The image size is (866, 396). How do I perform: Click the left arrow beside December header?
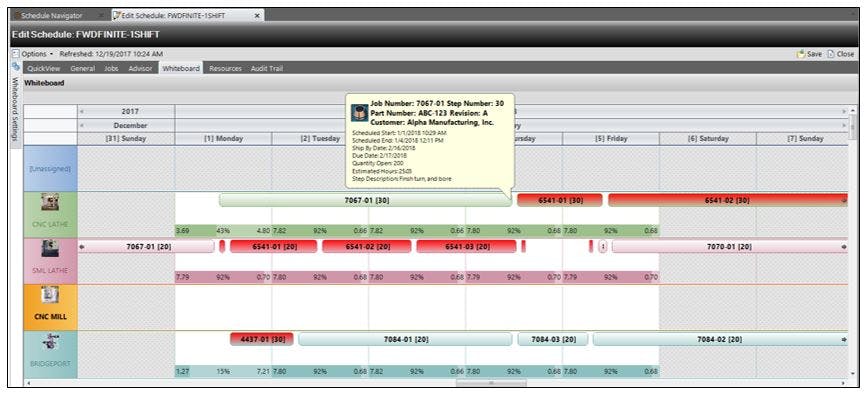pyautogui.click(x=82, y=125)
